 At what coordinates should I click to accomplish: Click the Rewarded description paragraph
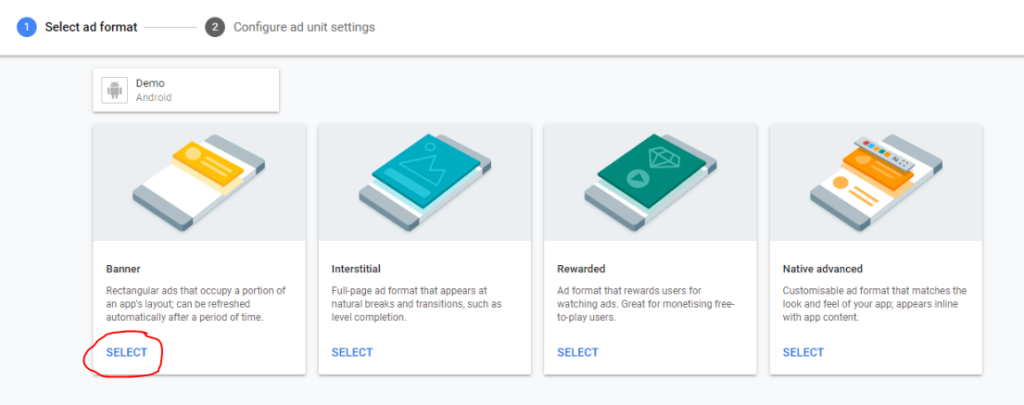[x=630, y=304]
